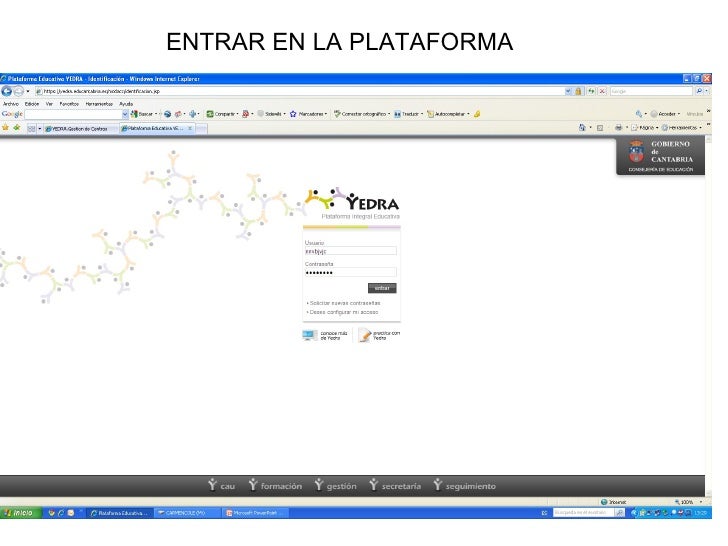
Task: Click the Gobierno de Cantabria logo
Action: coord(660,156)
